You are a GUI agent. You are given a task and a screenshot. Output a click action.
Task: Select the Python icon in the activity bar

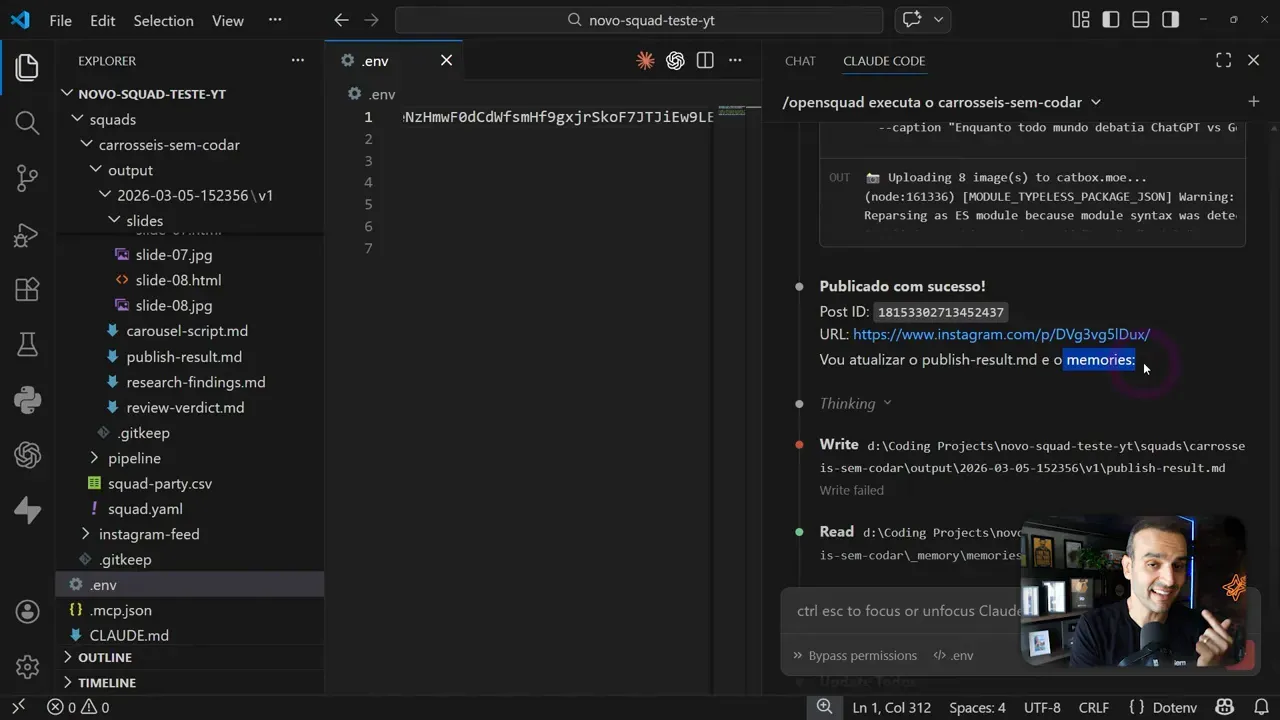[27, 399]
